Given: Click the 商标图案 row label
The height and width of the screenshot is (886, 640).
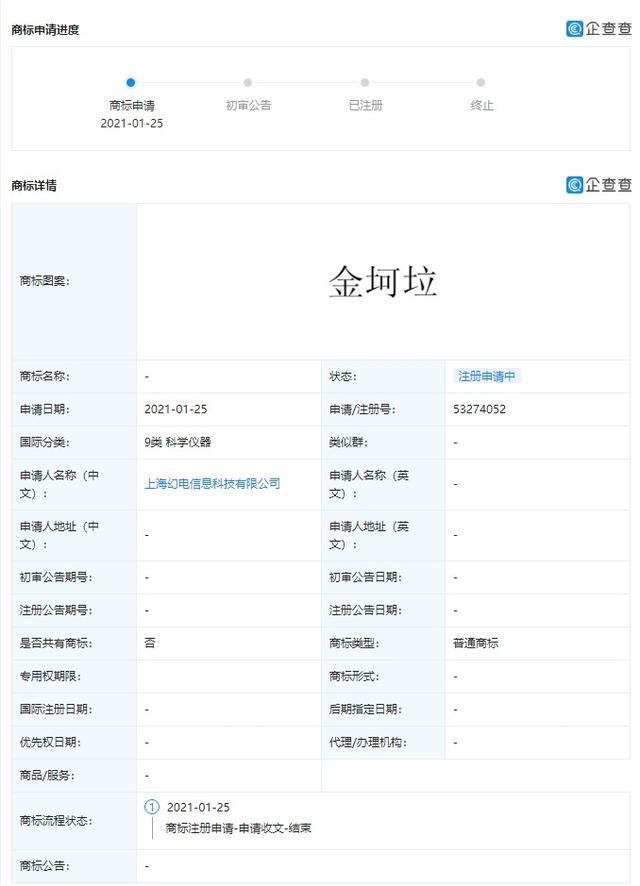Looking at the screenshot, I should pyautogui.click(x=45, y=281).
